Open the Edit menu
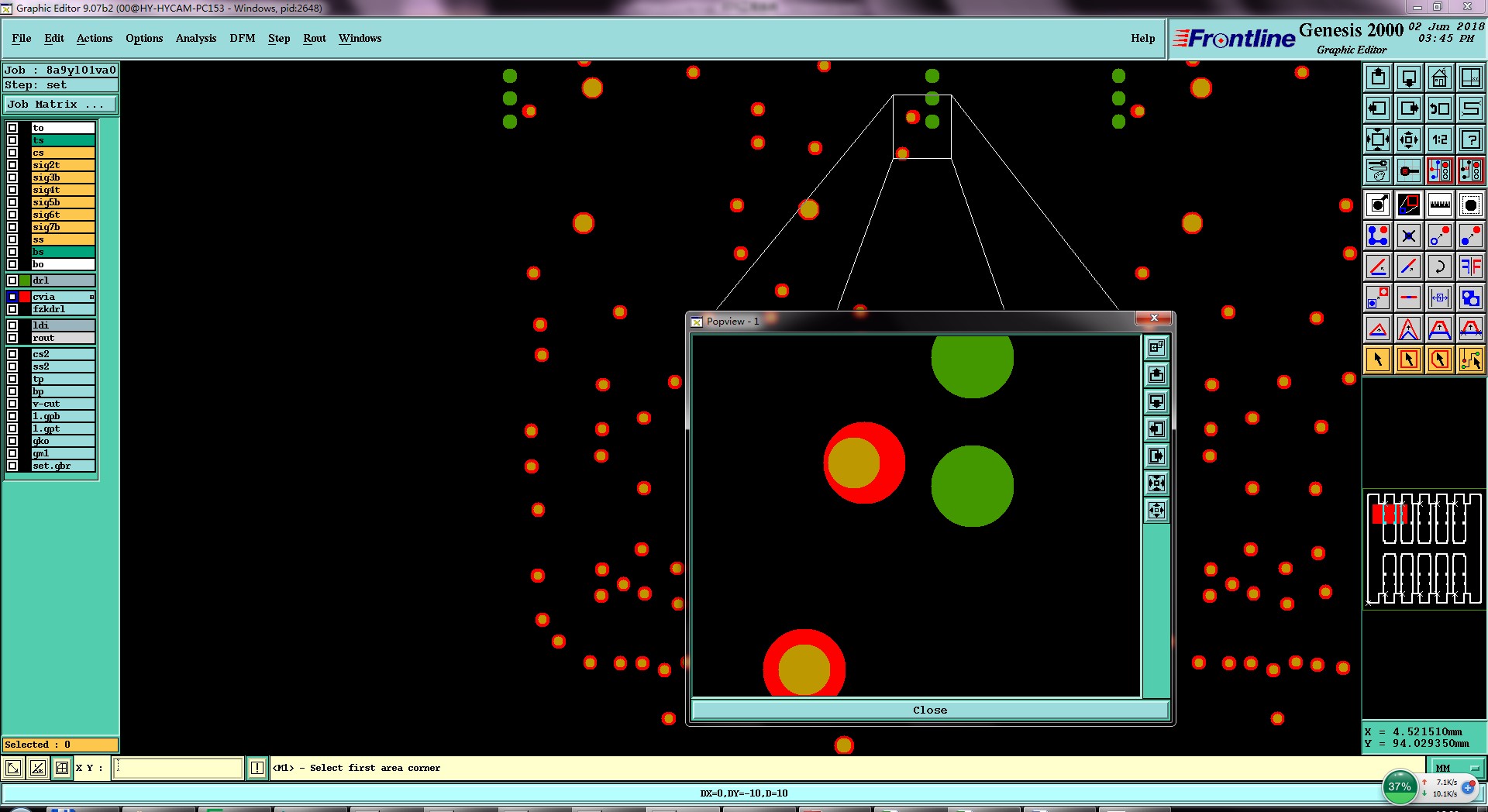Screen dimensions: 1488x812 pyautogui.click(x=54, y=38)
